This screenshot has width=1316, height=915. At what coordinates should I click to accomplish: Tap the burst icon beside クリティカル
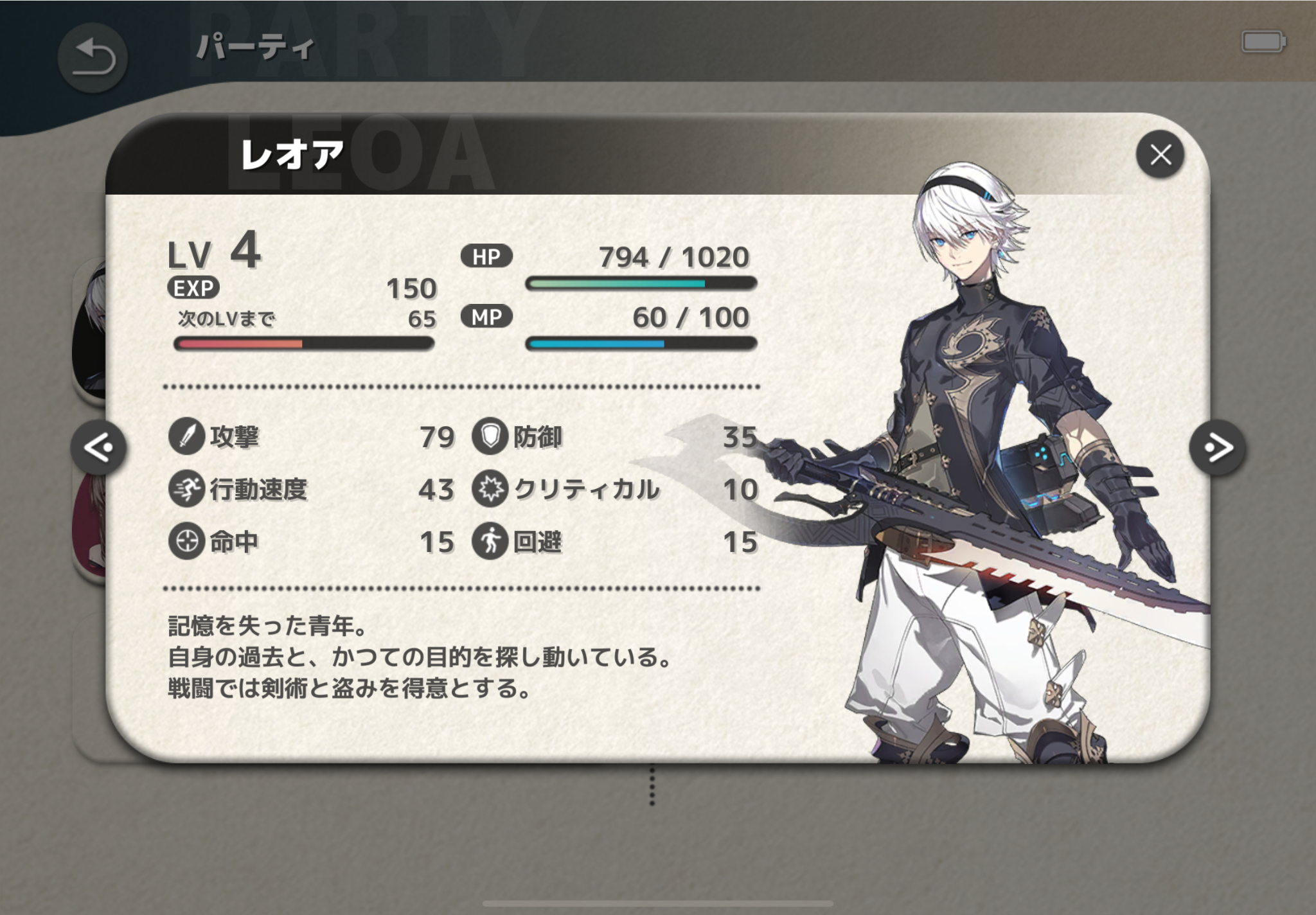(490, 489)
